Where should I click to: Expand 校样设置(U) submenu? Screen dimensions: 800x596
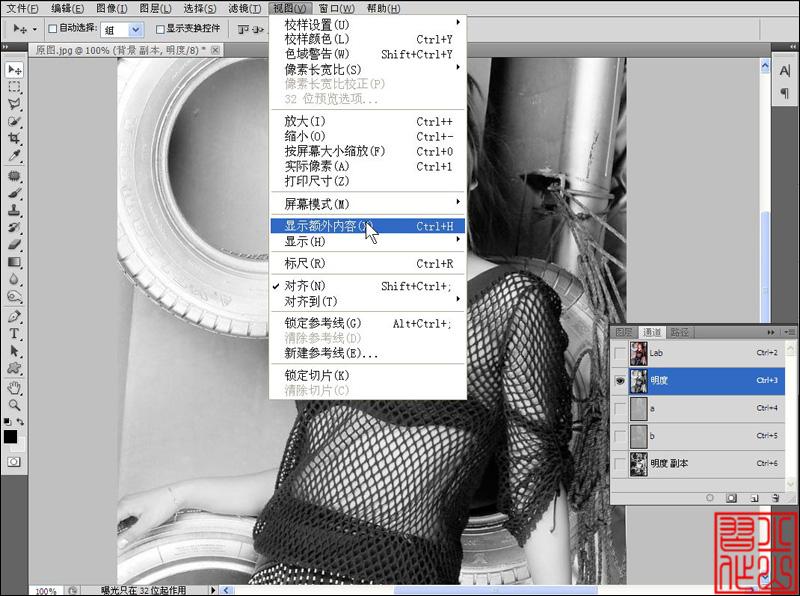(367, 24)
